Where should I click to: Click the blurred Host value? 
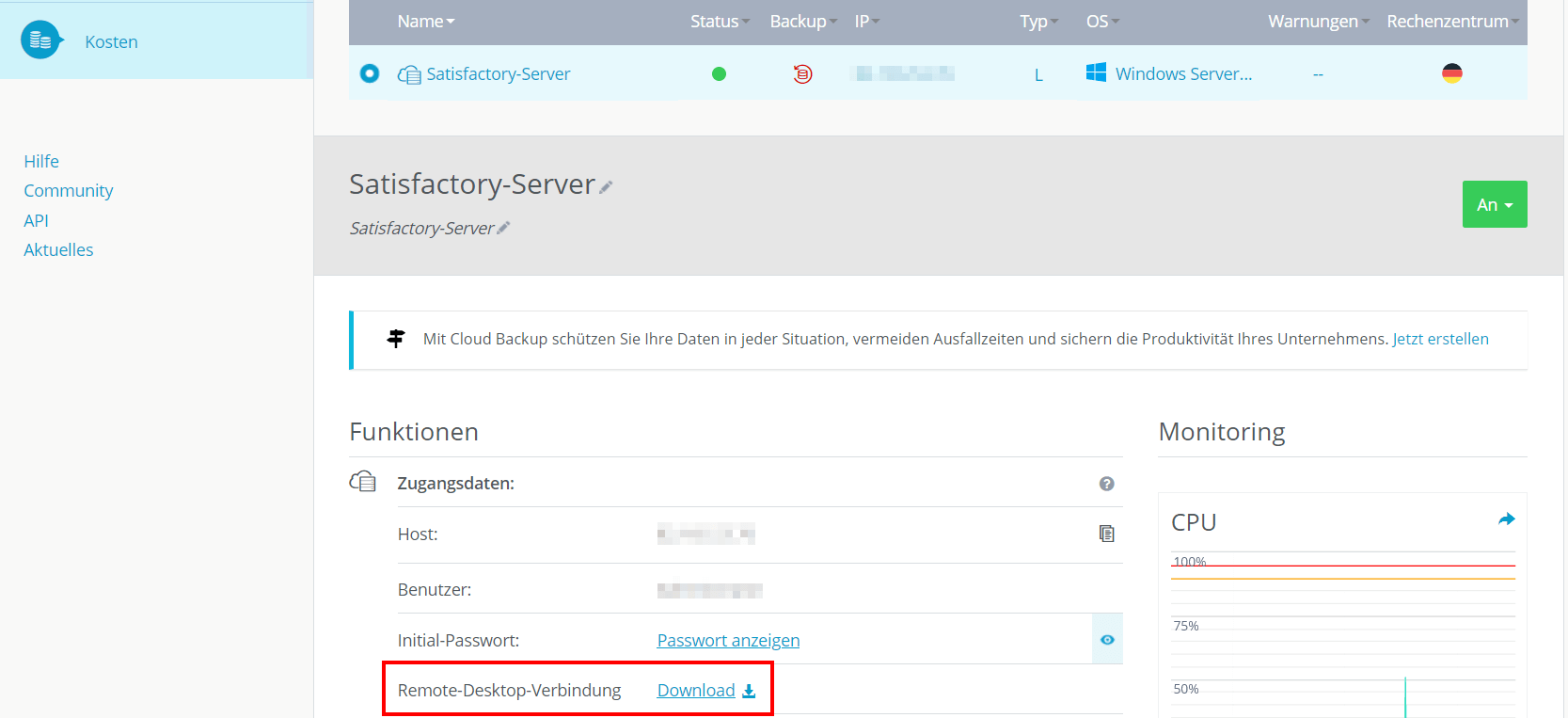(x=706, y=535)
